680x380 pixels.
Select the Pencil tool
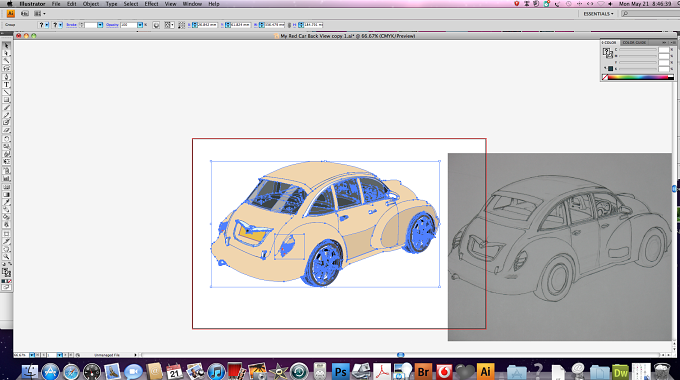[x=6, y=115]
